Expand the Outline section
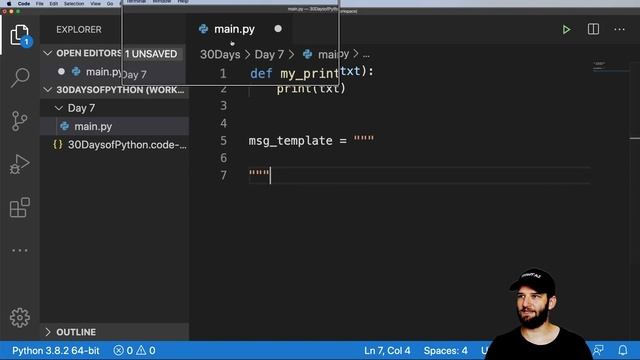640x360 pixels. coord(48,332)
